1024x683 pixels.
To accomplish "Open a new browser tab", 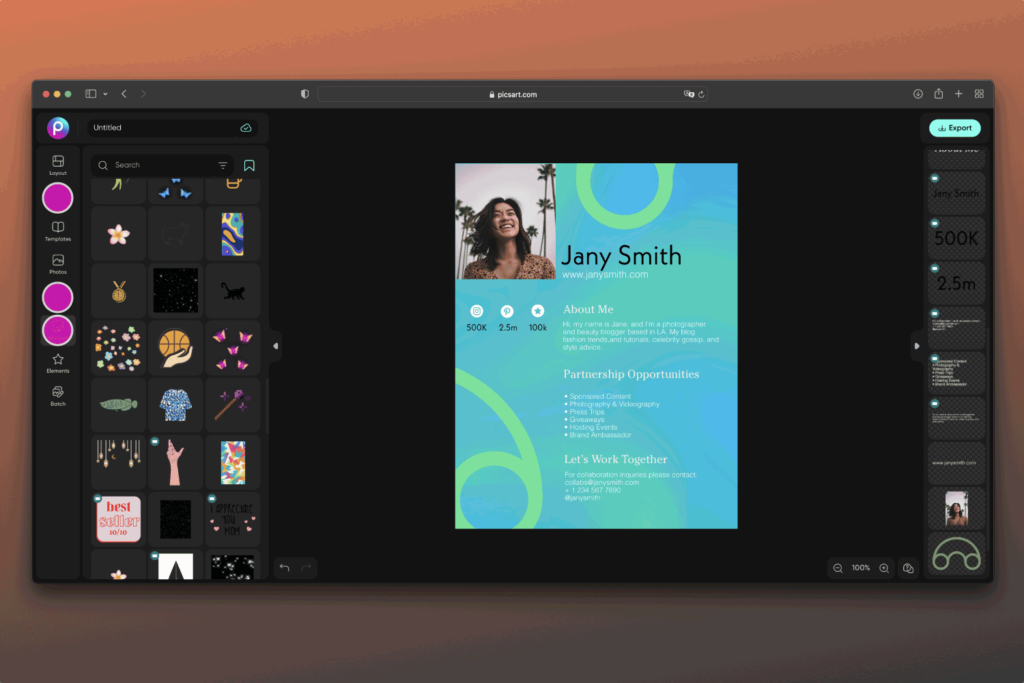I will [959, 93].
